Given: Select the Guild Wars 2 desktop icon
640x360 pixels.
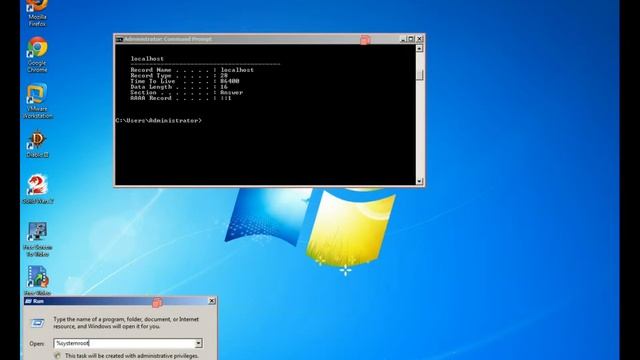Looking at the screenshot, I should pyautogui.click(x=38, y=189).
